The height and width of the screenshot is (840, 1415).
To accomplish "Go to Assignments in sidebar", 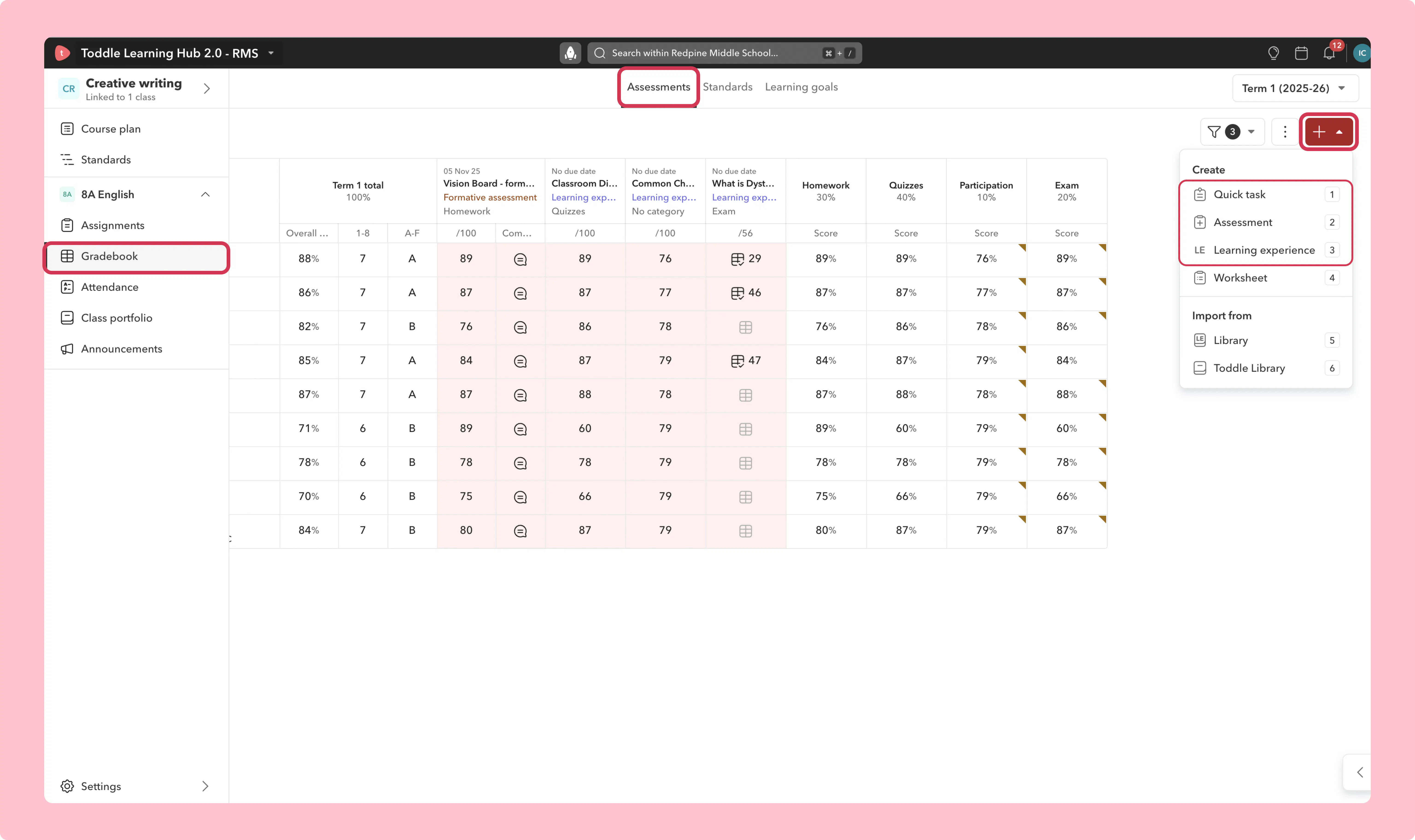I will [136, 225].
